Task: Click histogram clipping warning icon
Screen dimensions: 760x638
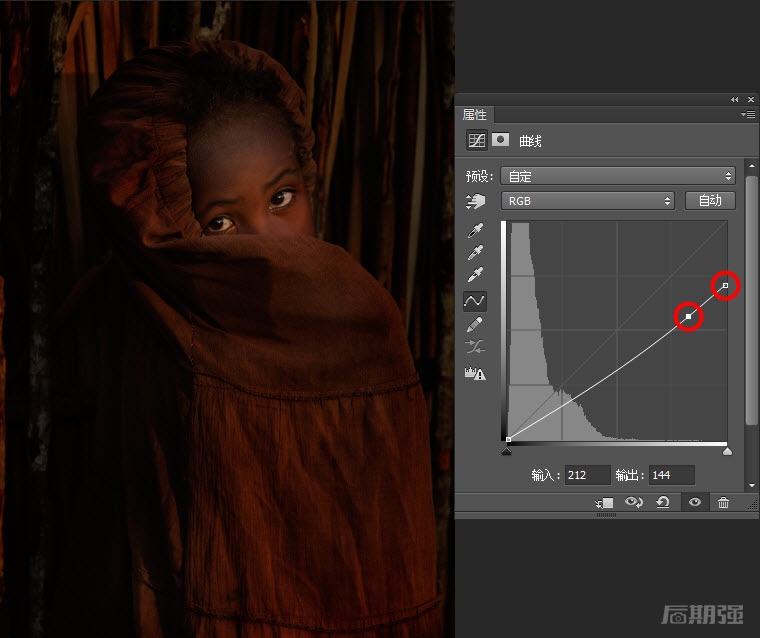Action: [x=475, y=373]
